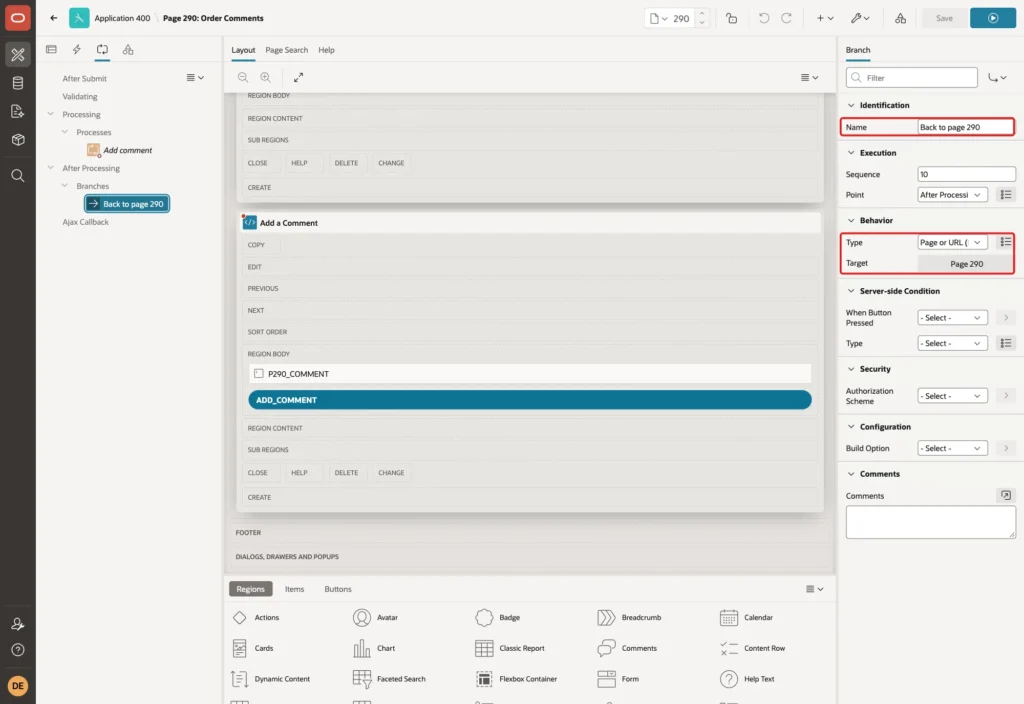This screenshot has width=1024, height=704.
Task: Open the Authorization Scheme dropdown
Action: click(x=952, y=396)
